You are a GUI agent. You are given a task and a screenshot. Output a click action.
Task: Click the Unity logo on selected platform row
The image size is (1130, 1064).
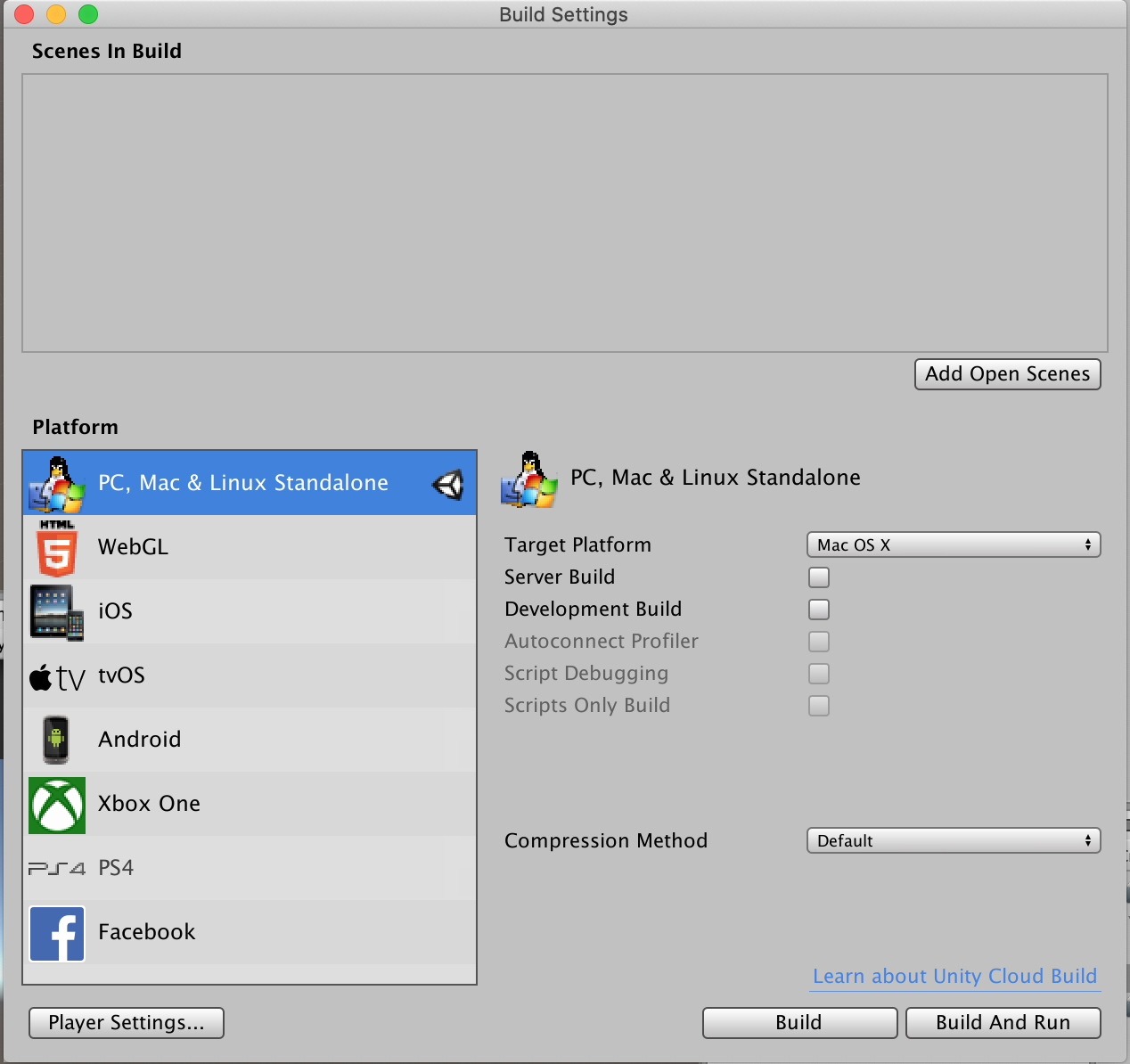point(448,484)
